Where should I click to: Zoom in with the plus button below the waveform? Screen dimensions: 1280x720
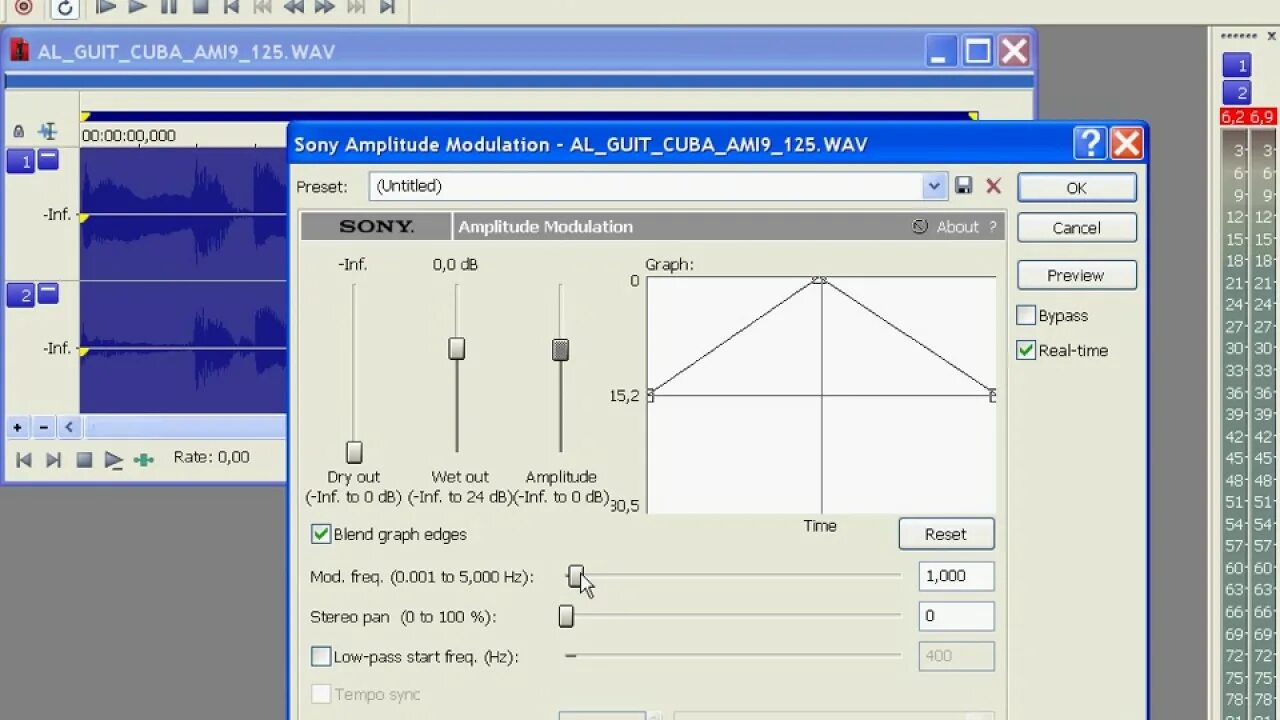[x=17, y=427]
